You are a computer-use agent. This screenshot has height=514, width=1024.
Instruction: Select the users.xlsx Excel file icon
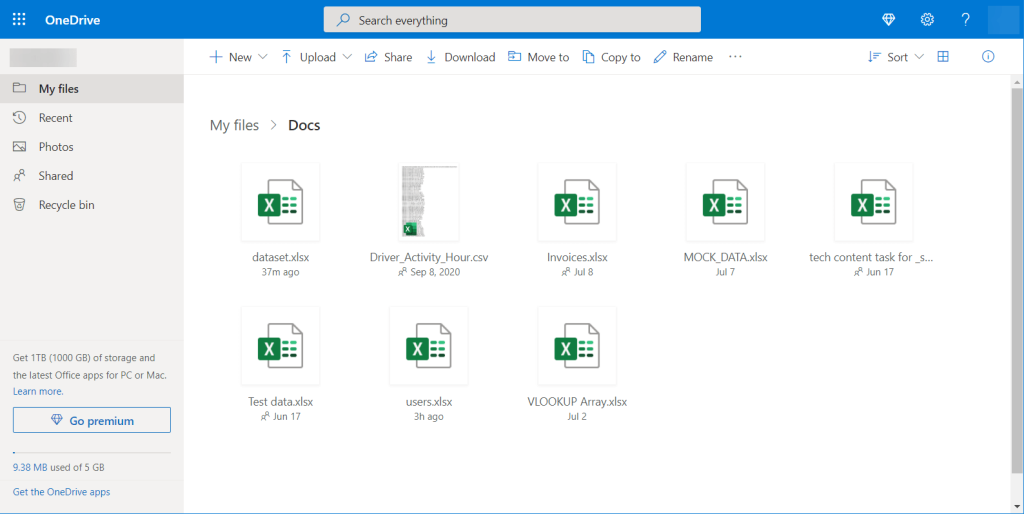coord(428,346)
